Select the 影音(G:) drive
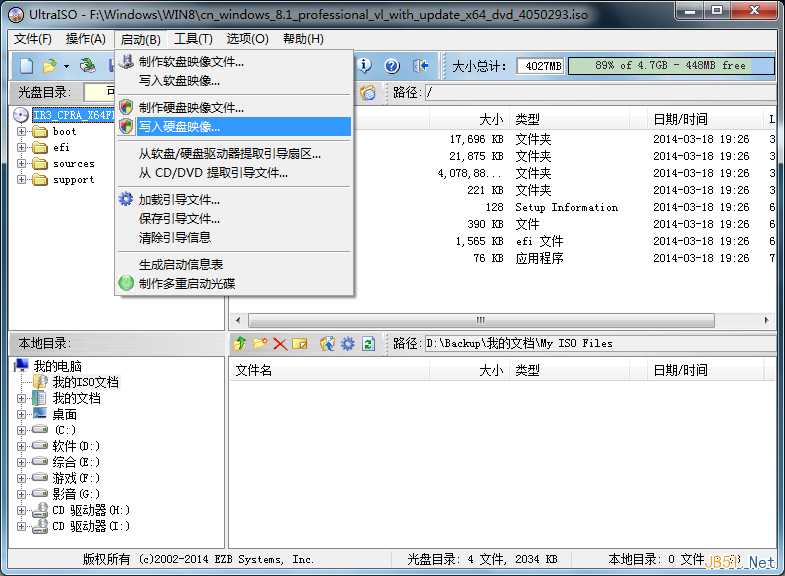This screenshot has width=785, height=576. click(x=76, y=494)
